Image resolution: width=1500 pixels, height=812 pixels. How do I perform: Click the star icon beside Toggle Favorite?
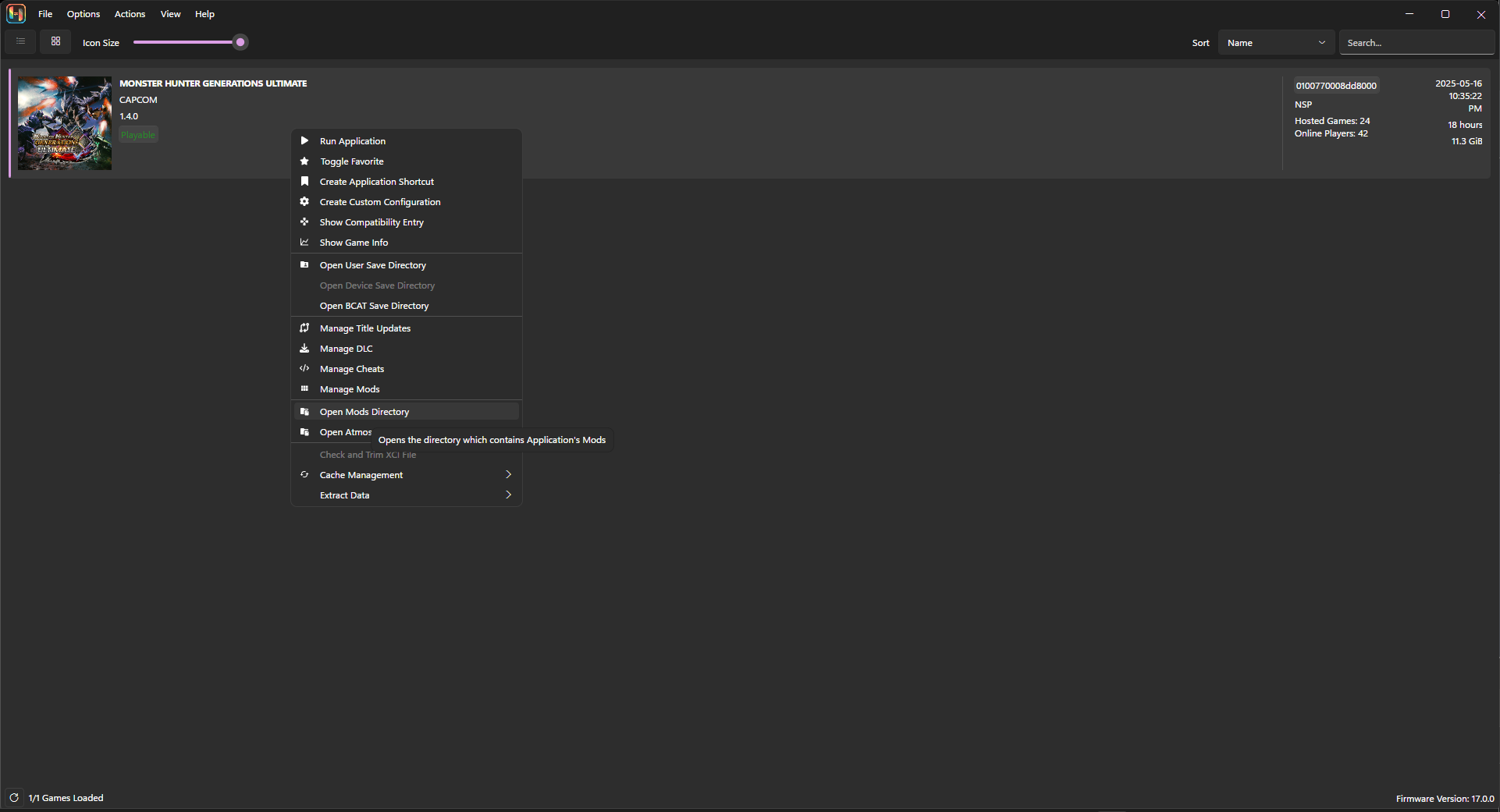click(304, 161)
